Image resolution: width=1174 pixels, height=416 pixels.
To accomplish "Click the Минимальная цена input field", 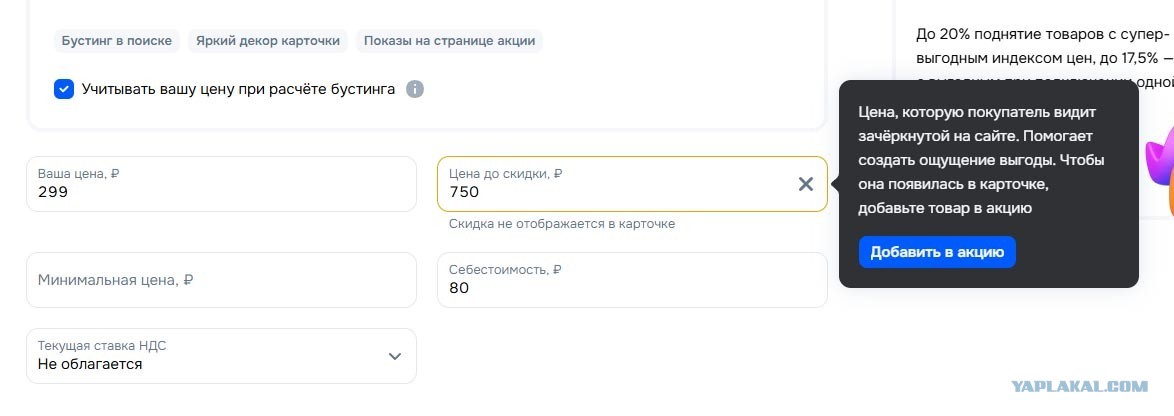I will click(x=222, y=280).
